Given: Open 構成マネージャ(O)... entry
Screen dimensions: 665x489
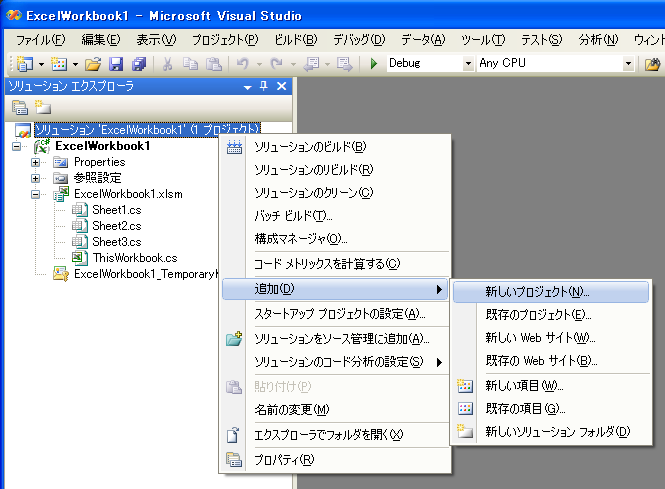Looking at the screenshot, I should point(335,239).
